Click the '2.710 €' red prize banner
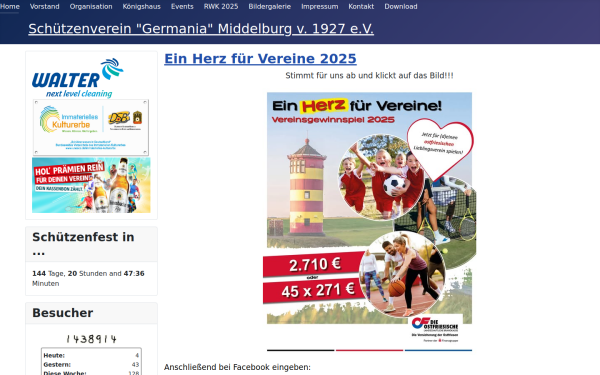This screenshot has width=600, height=375. [314, 264]
